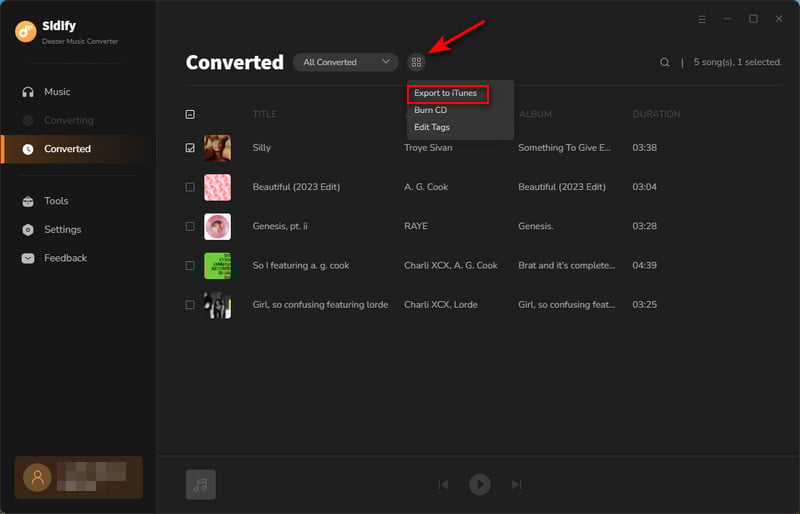Image resolution: width=800 pixels, height=514 pixels.
Task: Click the Sidify logo icon
Action: click(26, 32)
